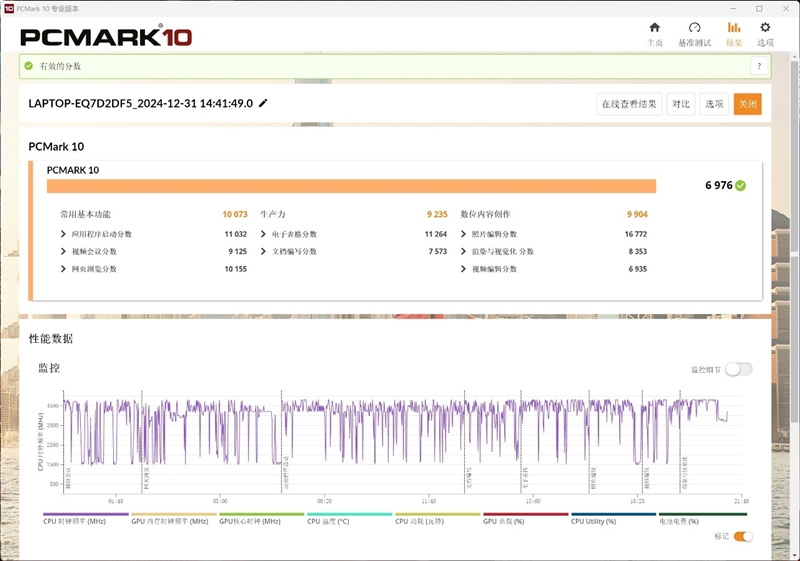Expand the video conferencing score row (视频会议分数)
Image resolution: width=800 pixels, height=561 pixels.
pos(64,252)
